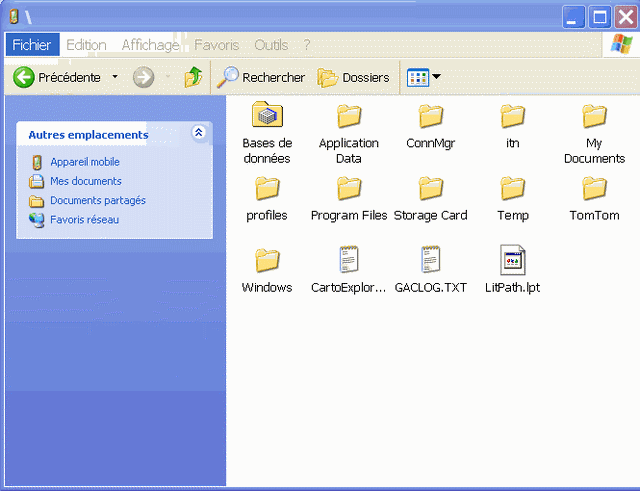This screenshot has width=640, height=491.
Task: Select the CartoExplorer text file icon
Action: click(x=349, y=260)
